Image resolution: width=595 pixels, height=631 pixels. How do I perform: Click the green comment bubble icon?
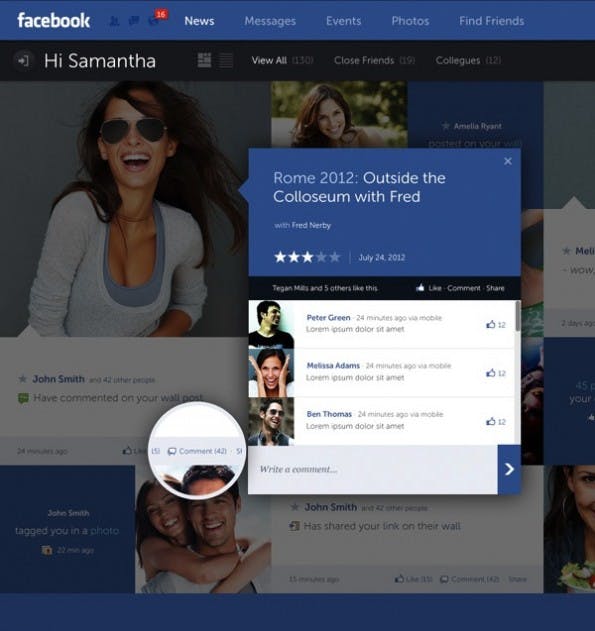tap(23, 398)
